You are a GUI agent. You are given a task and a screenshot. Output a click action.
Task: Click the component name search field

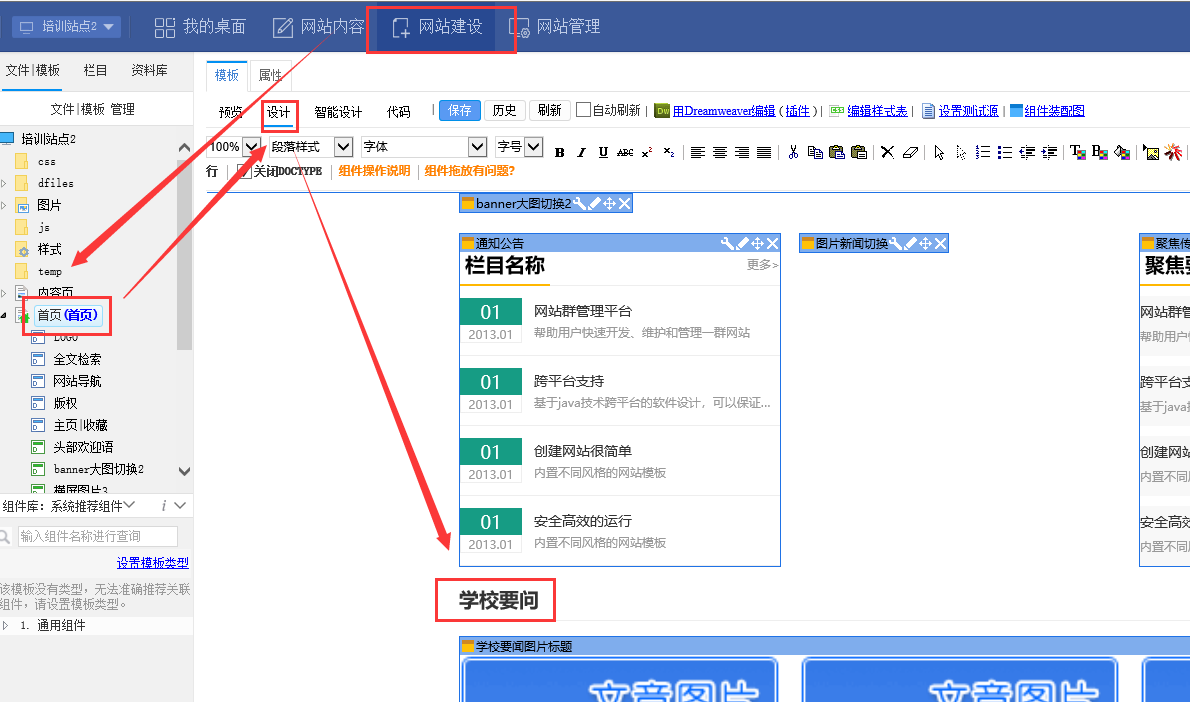click(x=98, y=537)
